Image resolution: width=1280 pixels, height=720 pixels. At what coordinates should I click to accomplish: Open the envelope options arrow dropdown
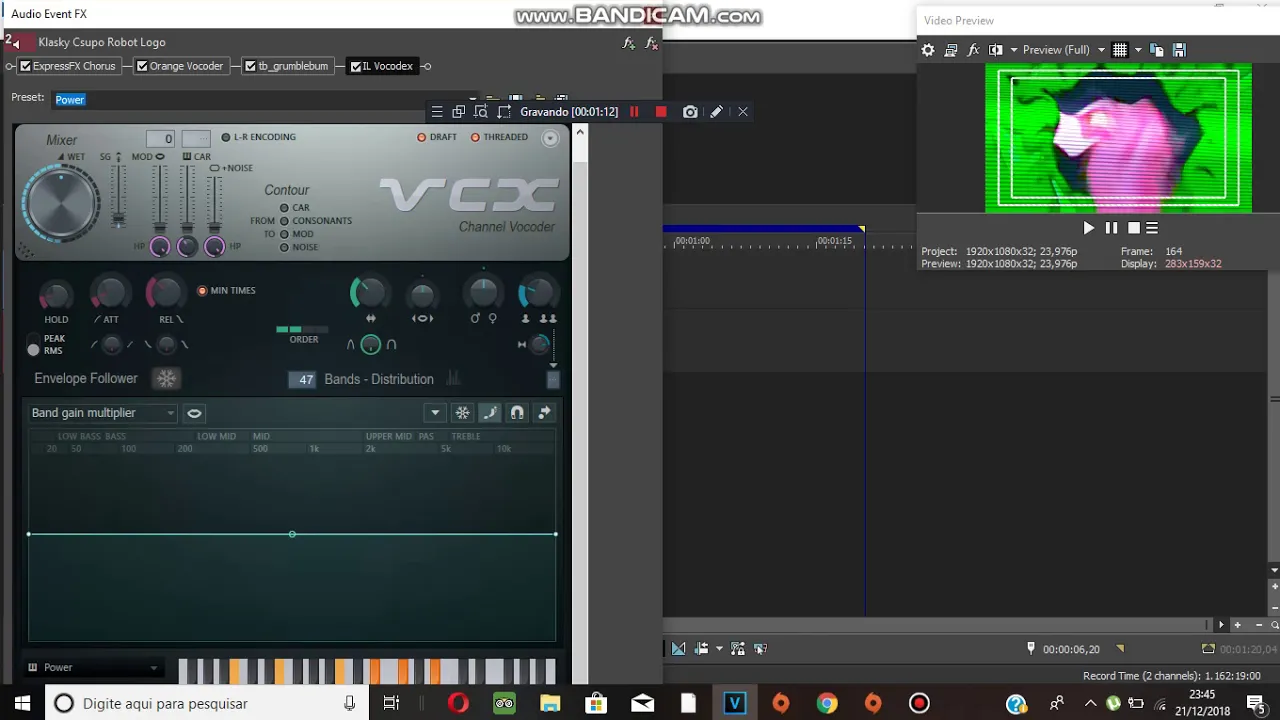point(435,413)
